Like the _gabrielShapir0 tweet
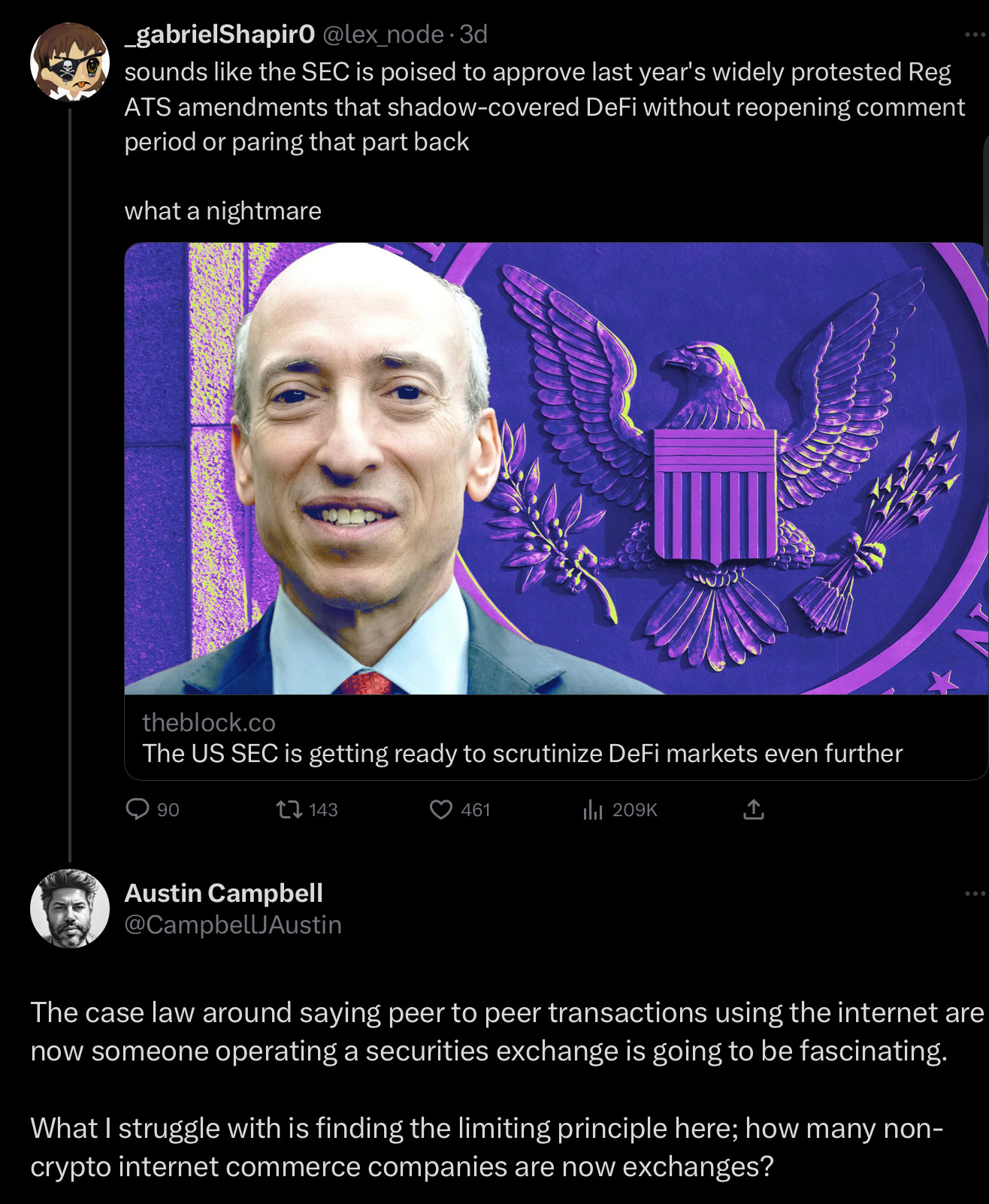The image size is (989, 1204). pos(459,809)
